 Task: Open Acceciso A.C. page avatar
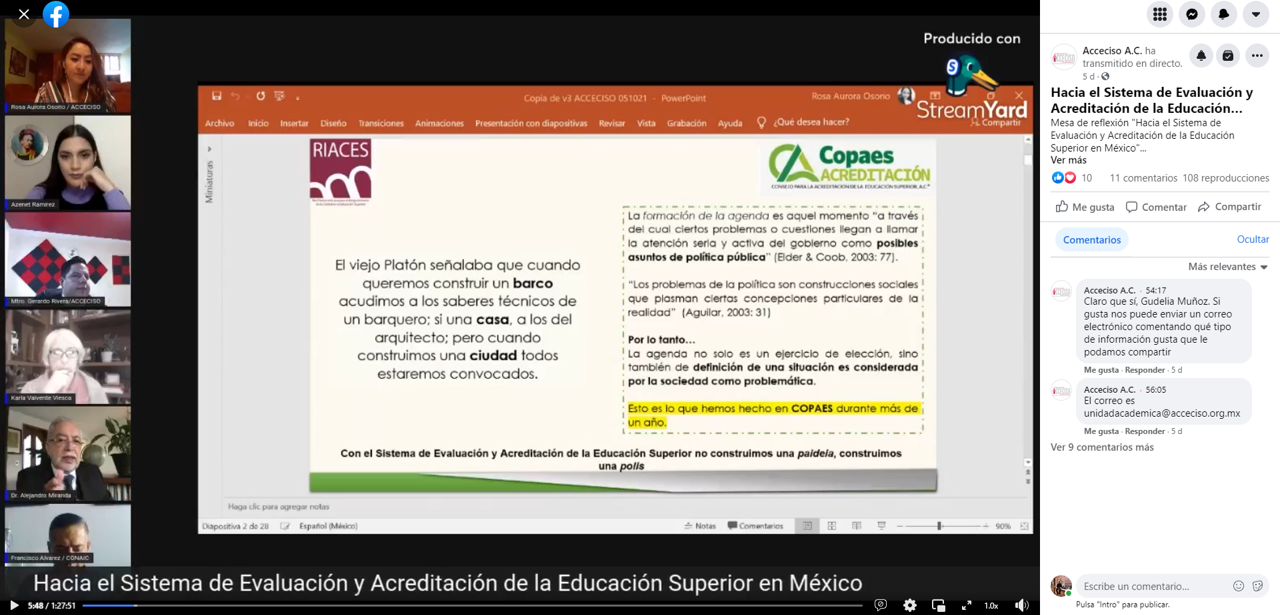[x=1063, y=56]
